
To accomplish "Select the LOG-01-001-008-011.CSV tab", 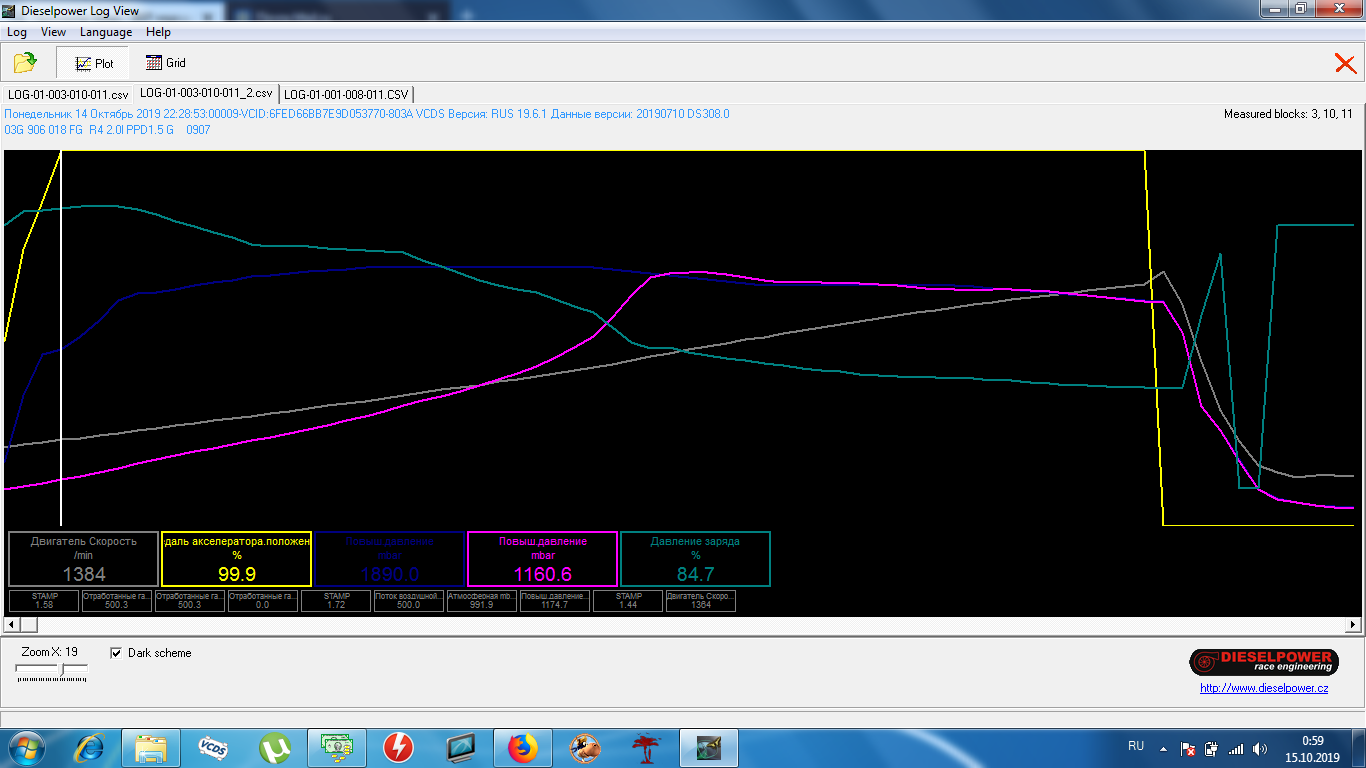I will (x=346, y=94).
